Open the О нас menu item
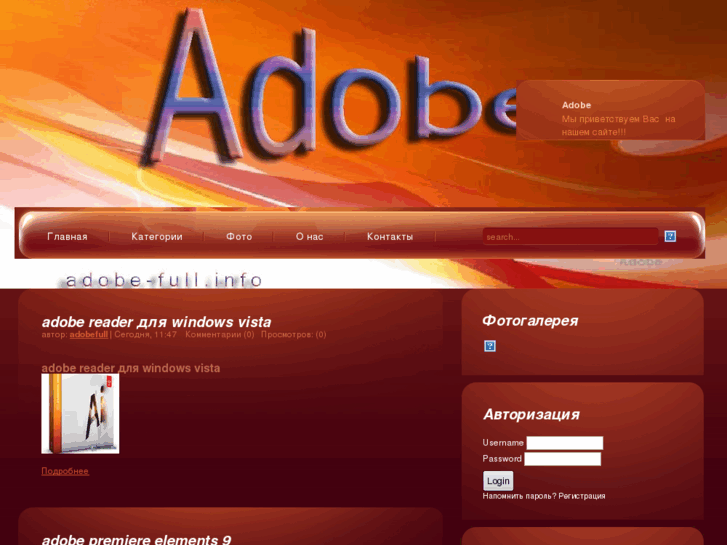The height and width of the screenshot is (545, 727). [309, 237]
